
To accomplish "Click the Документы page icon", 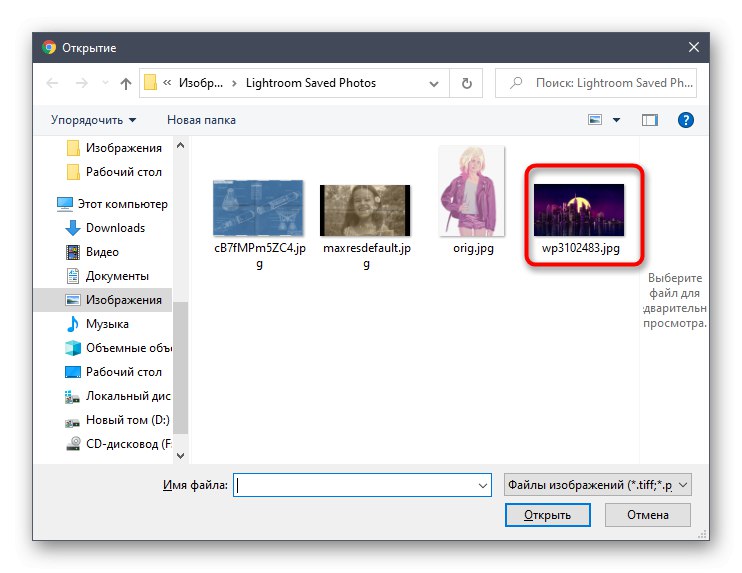I will point(73,276).
